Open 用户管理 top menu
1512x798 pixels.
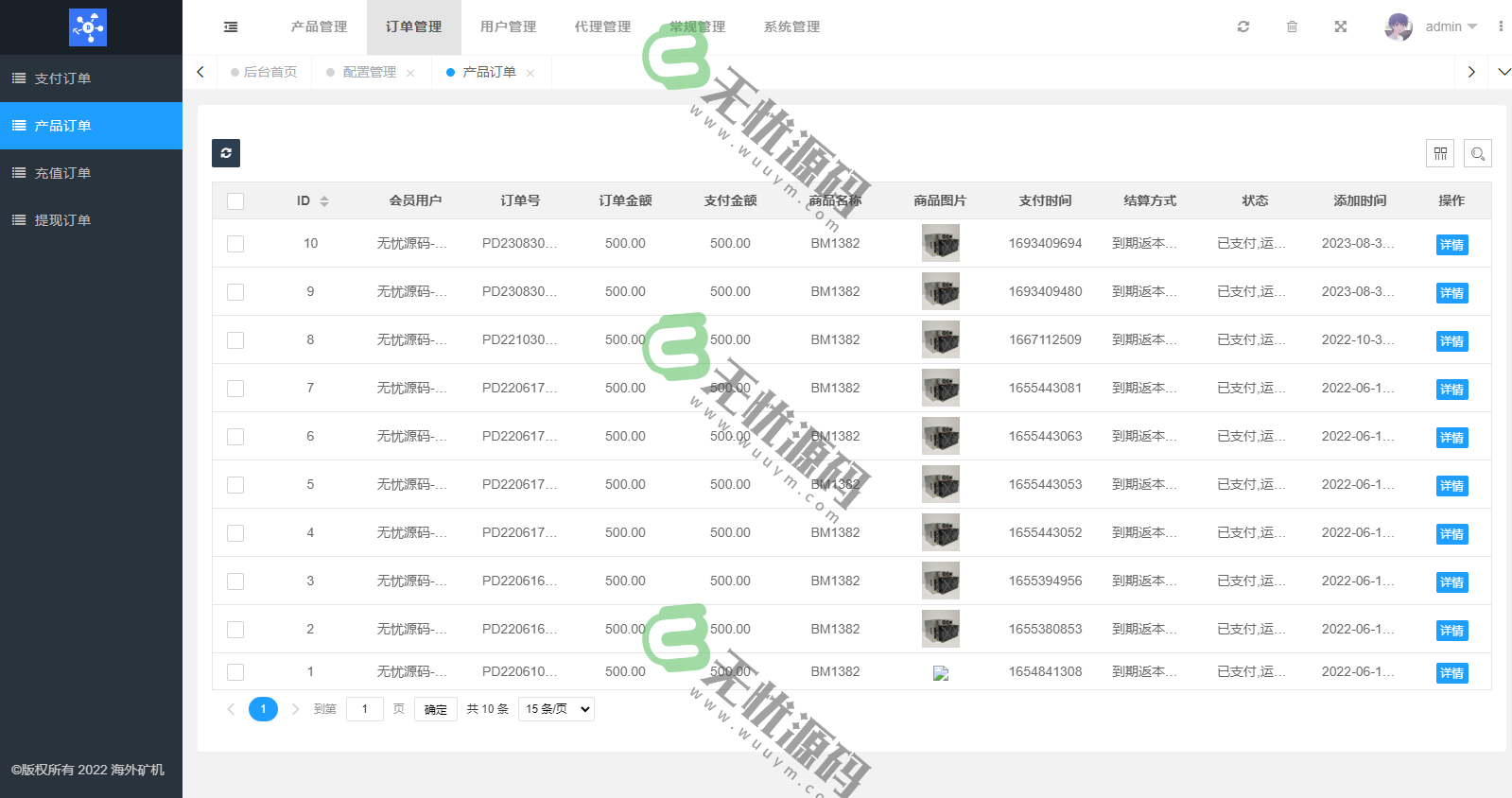(x=508, y=26)
